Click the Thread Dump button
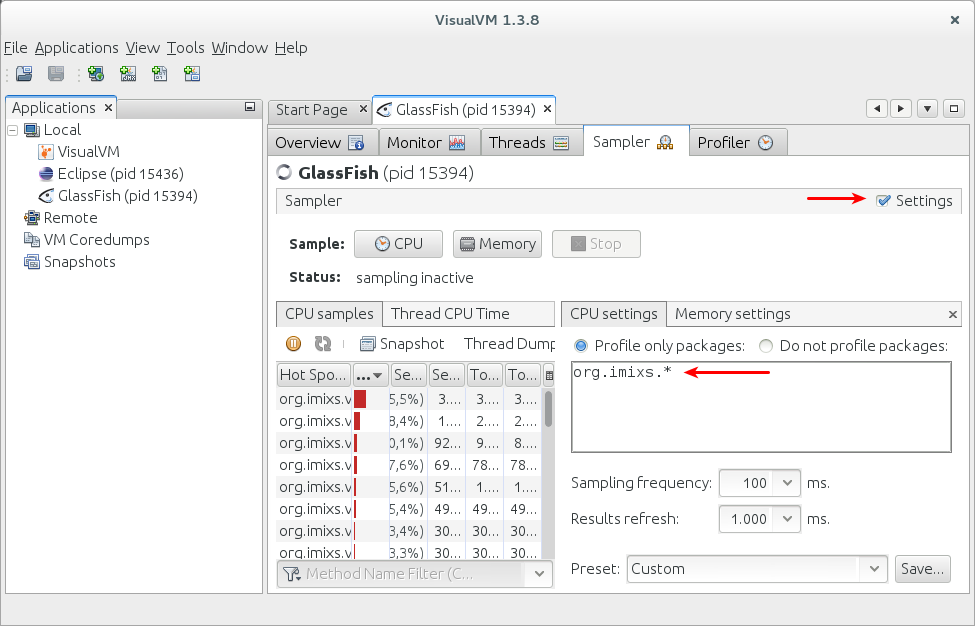The image size is (975, 626). pyautogui.click(x=509, y=344)
